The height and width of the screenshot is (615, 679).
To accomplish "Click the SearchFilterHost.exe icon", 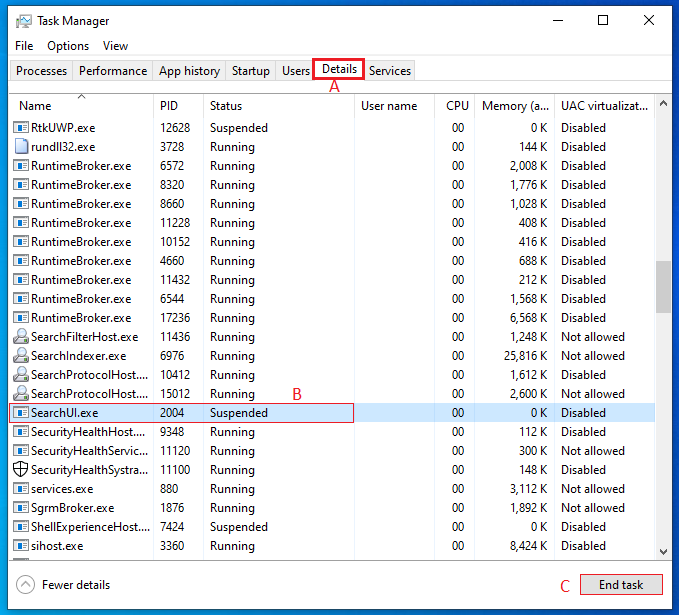I will point(21,337).
